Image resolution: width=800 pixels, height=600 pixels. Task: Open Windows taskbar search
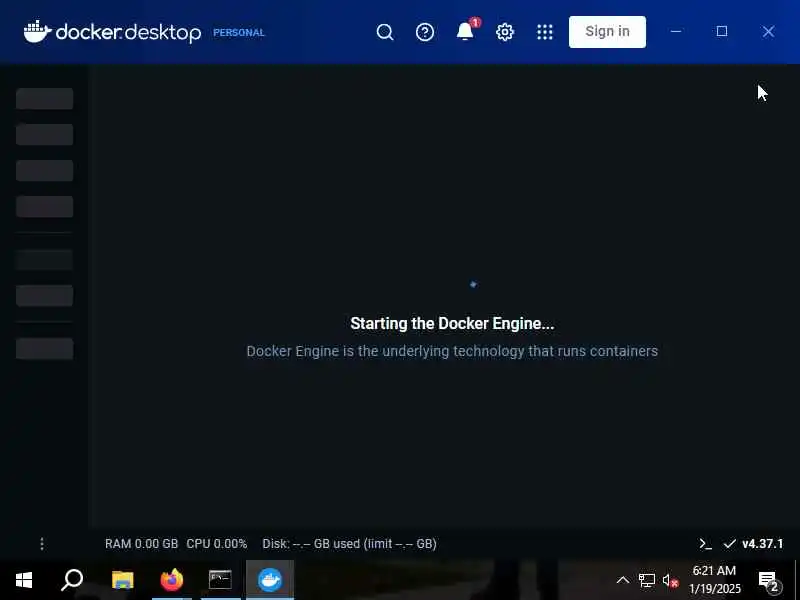coord(72,580)
